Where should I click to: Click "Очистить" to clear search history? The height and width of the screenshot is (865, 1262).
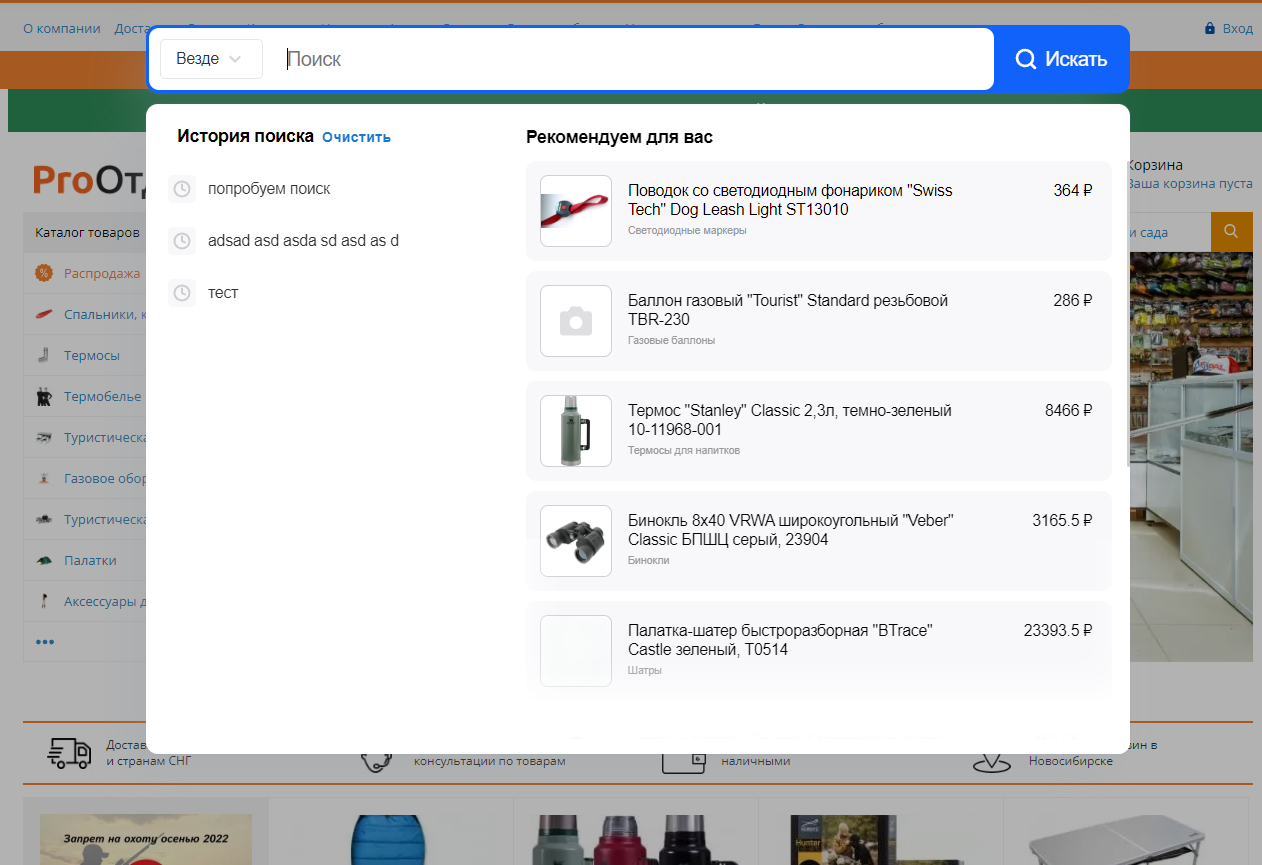[356, 137]
